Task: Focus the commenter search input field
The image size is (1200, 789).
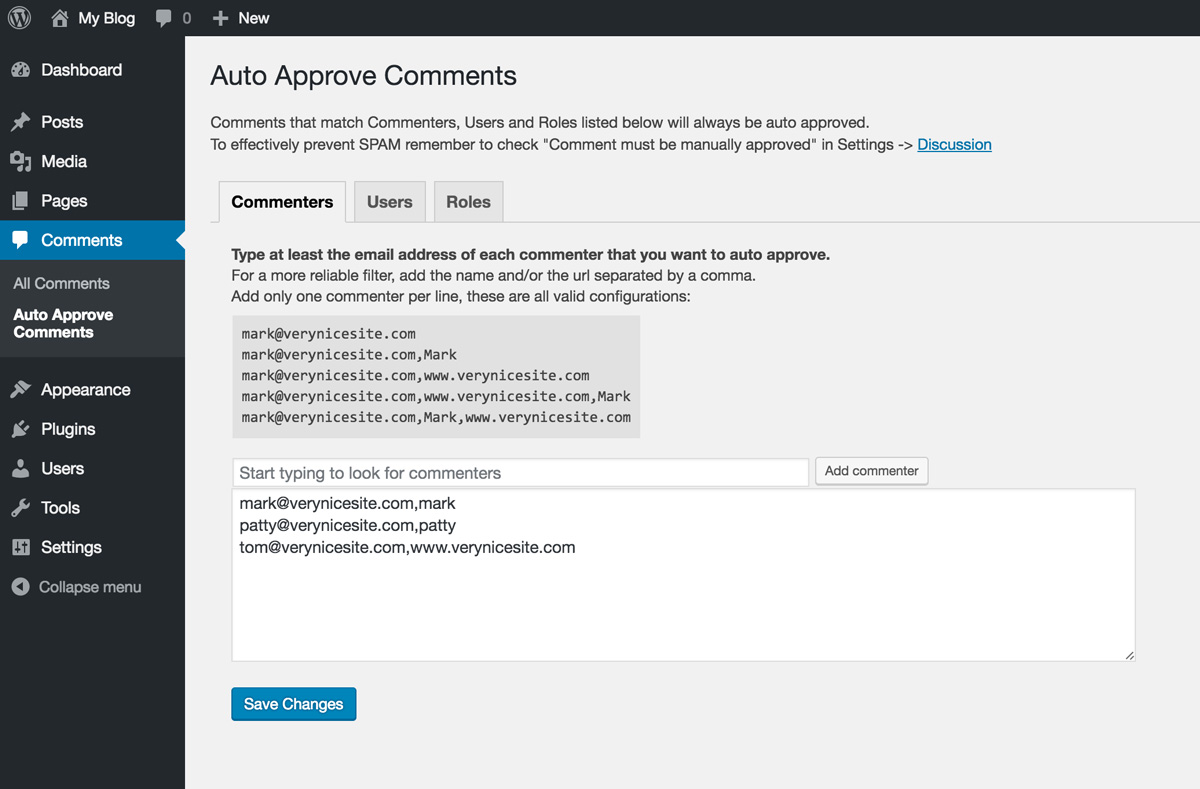Action: pyautogui.click(x=520, y=473)
